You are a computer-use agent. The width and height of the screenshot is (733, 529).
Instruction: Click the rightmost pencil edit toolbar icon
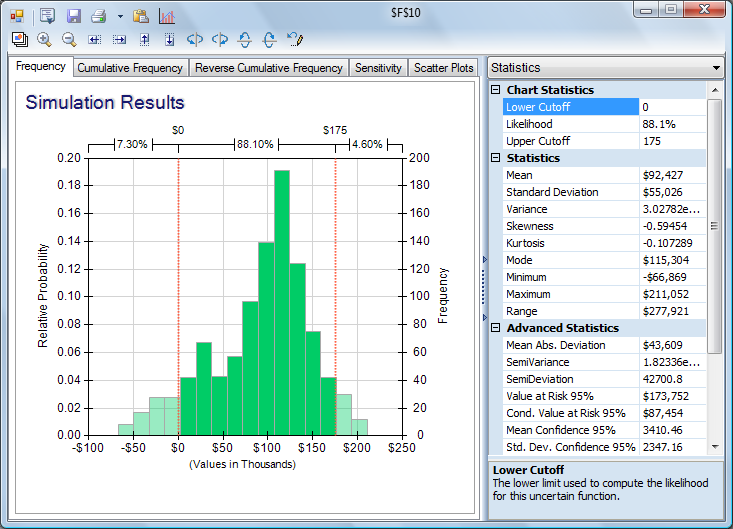295,40
